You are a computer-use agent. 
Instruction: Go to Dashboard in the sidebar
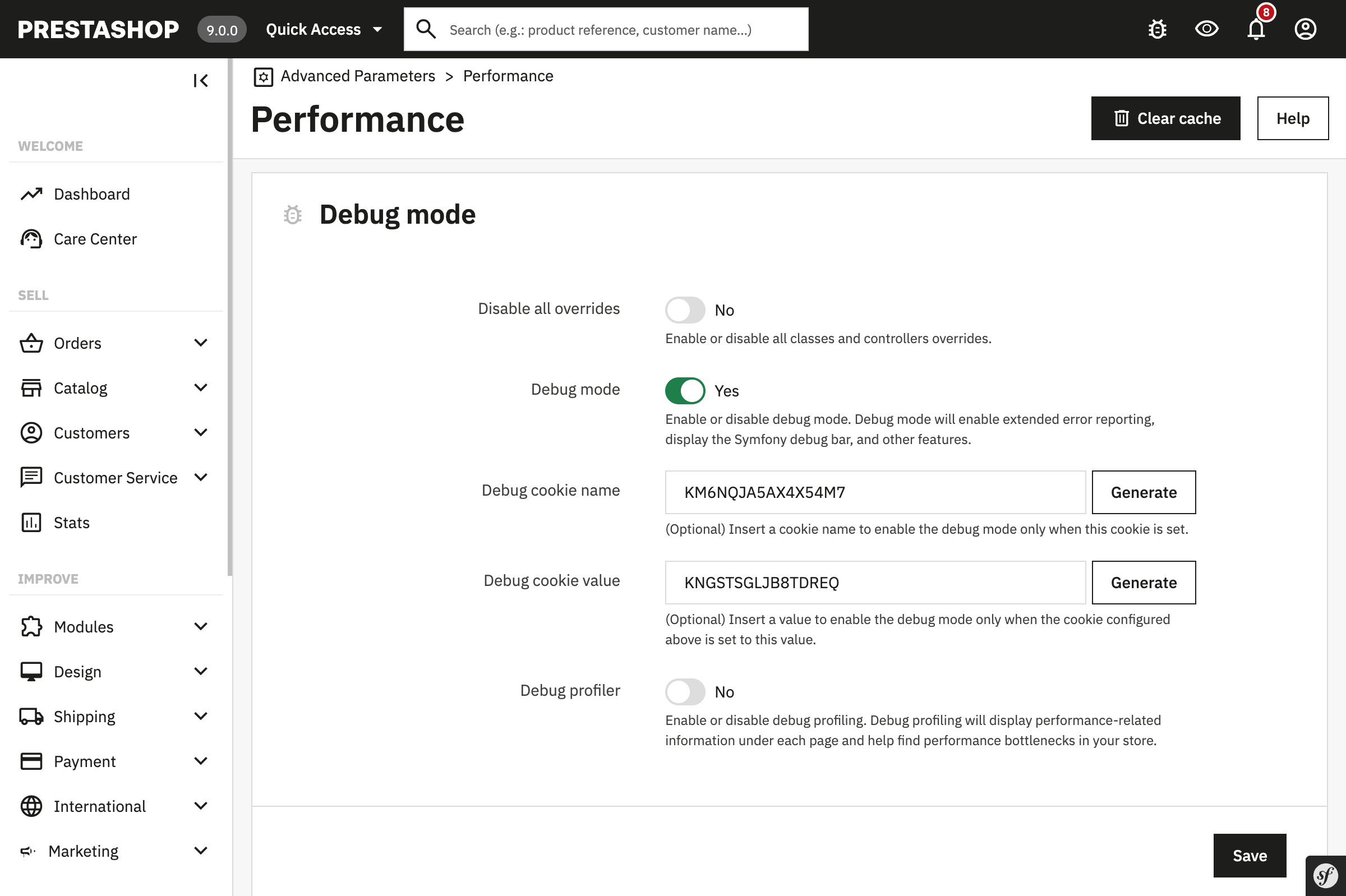[x=91, y=195]
